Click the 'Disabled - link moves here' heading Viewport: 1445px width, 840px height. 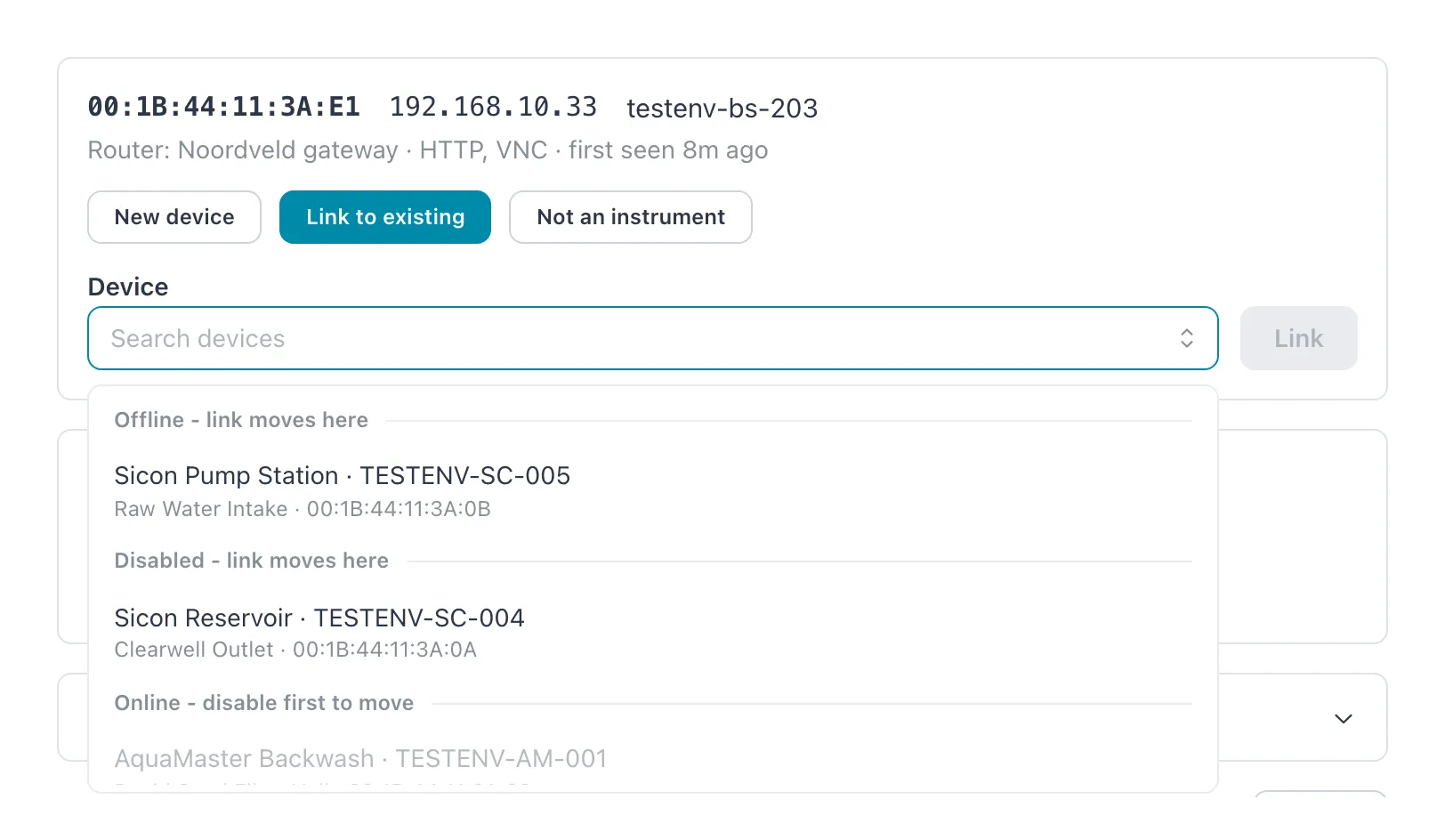(252, 561)
